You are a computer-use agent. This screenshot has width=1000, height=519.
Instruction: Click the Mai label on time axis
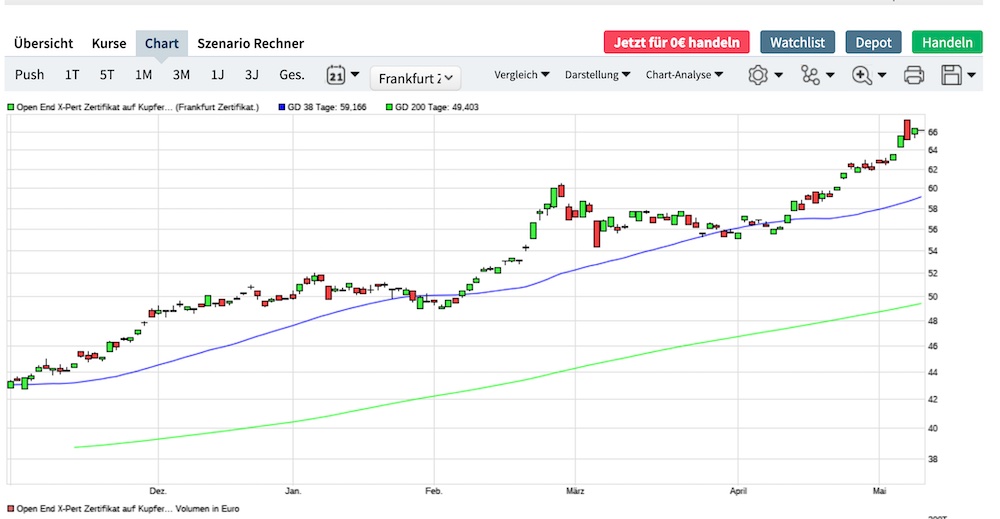879,491
